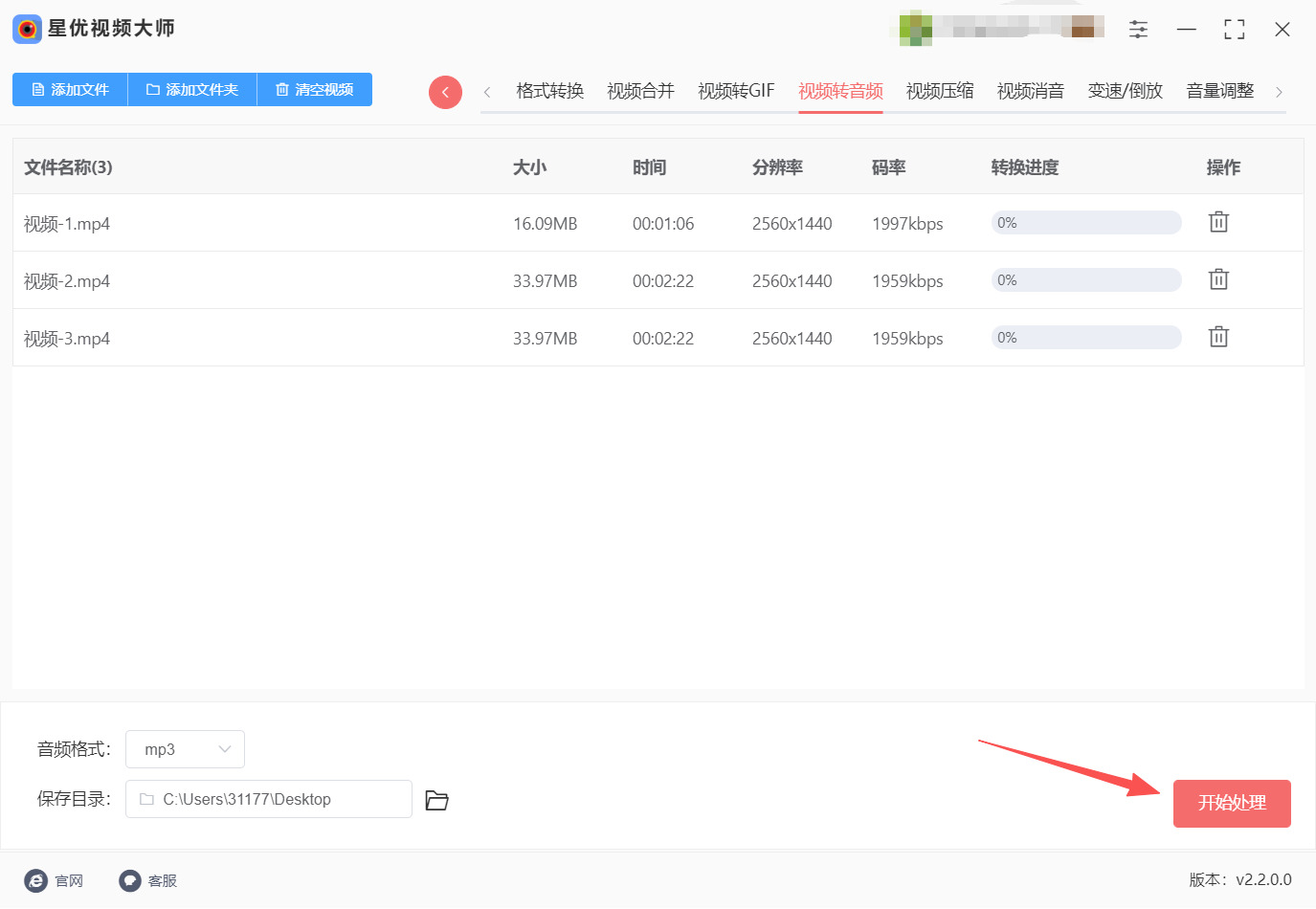Click the progress bar of 视频-2.mp4

(x=1086, y=280)
